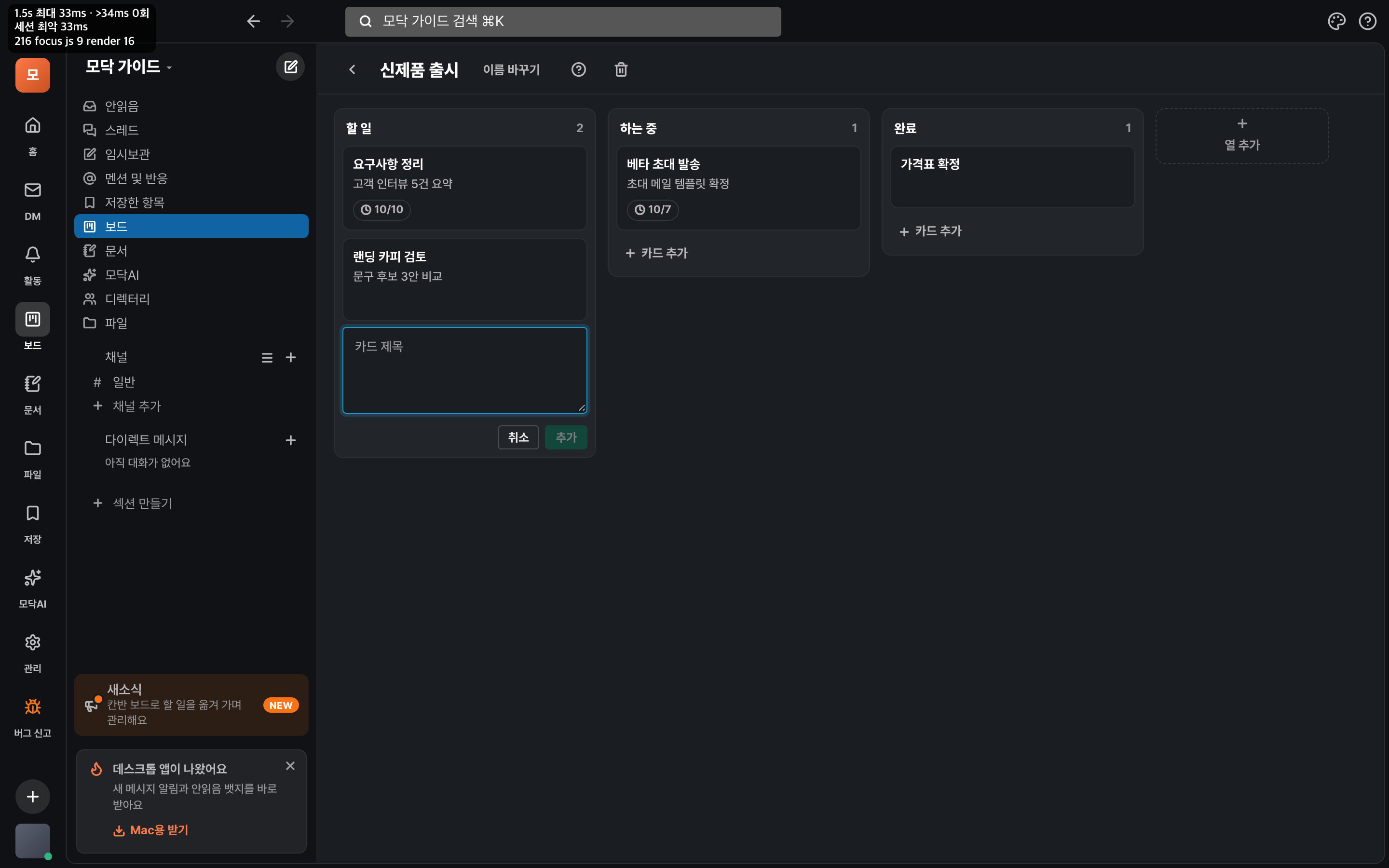Screen dimensions: 1389x868
Task: Open the 일반 channel
Action: coord(191,382)
